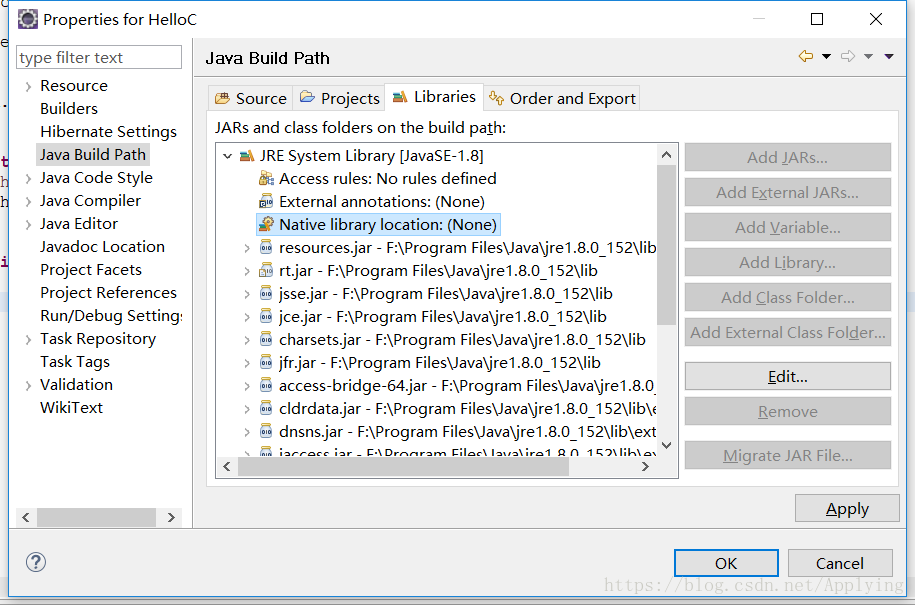Click the sidebar horizontal scrollbar thumb
915x605 pixels.
(x=96, y=517)
